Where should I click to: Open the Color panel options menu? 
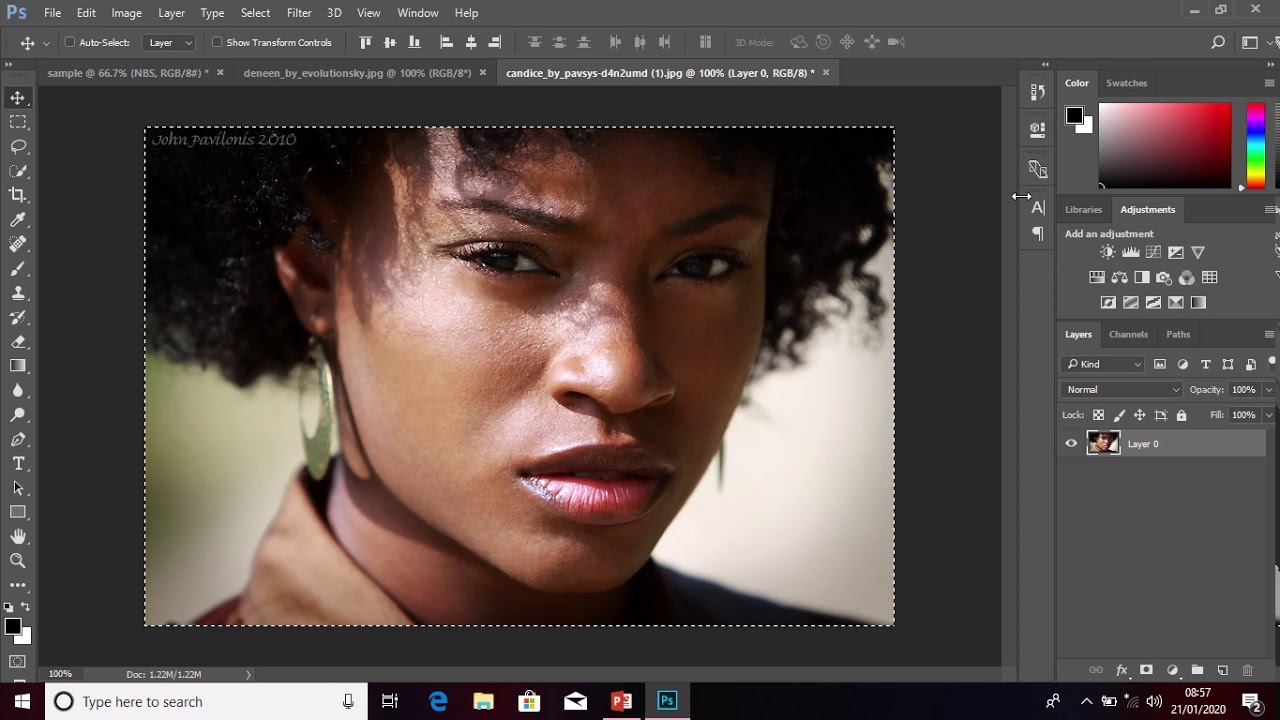pos(1269,83)
